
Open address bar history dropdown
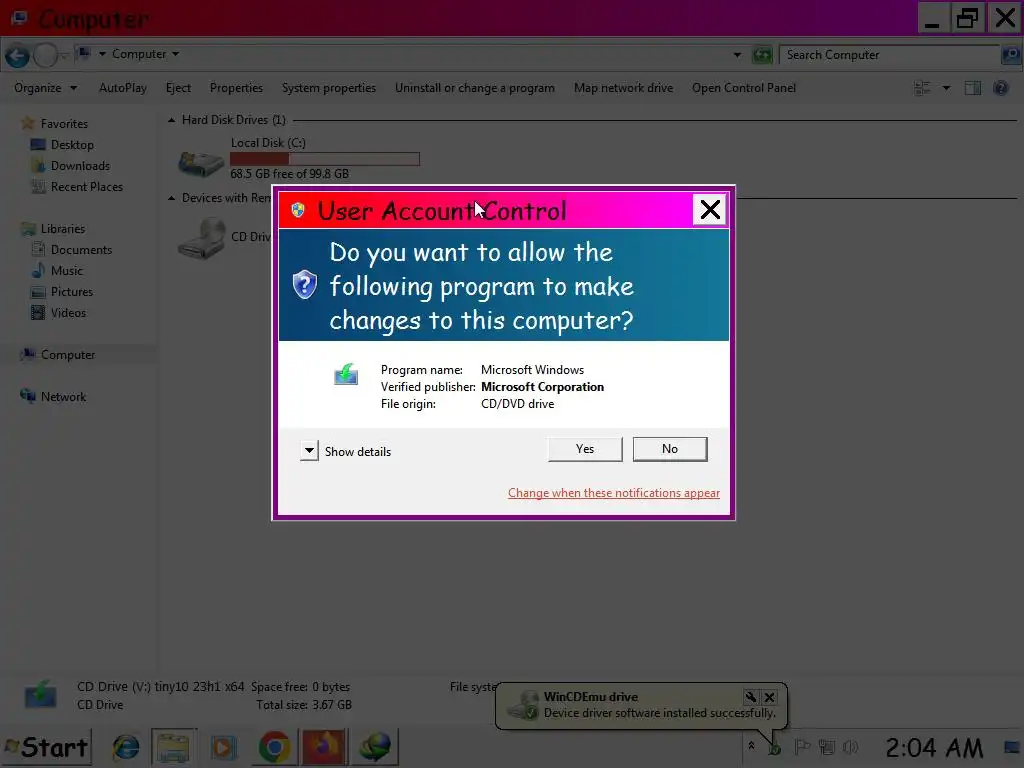[737, 55]
